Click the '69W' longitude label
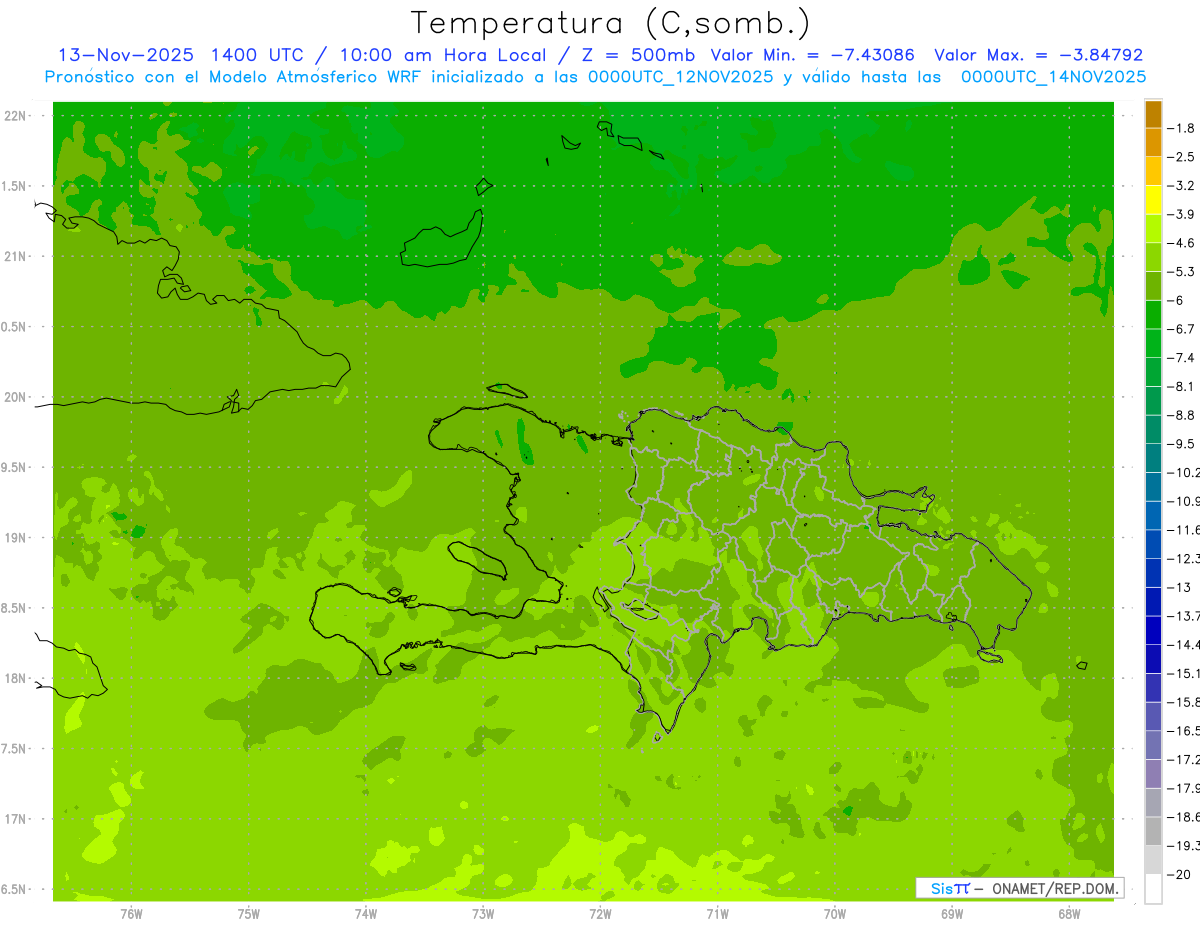Viewport: 1200px width, 927px height. (x=952, y=913)
